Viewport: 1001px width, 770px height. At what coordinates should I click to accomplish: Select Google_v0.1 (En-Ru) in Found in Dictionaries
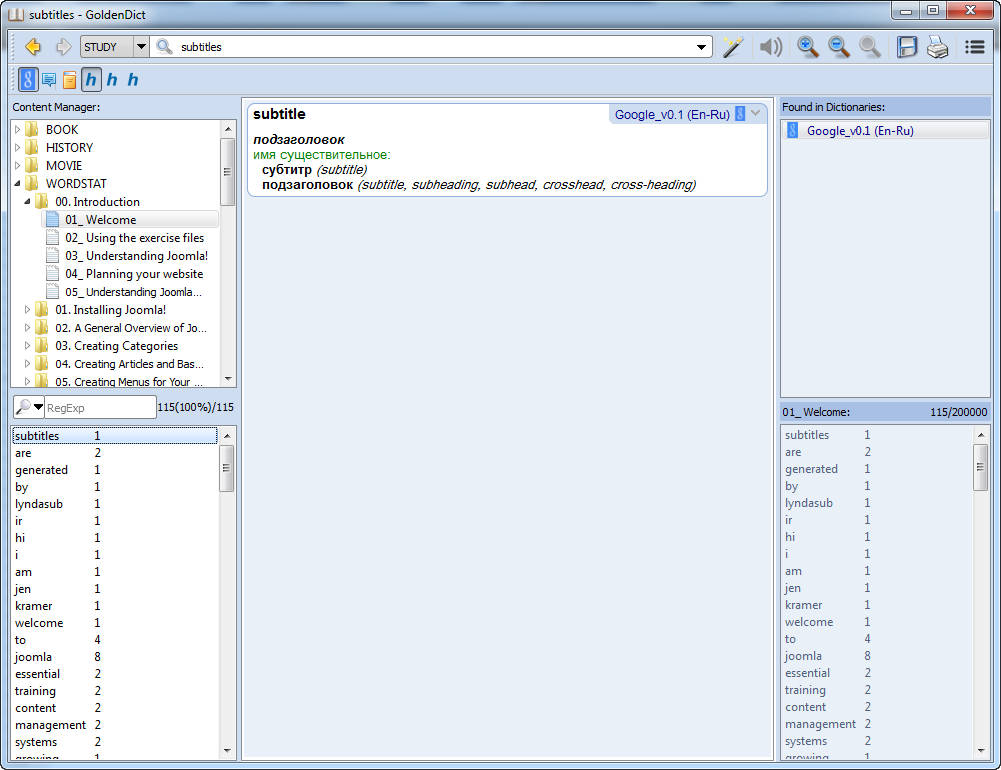coord(885,131)
